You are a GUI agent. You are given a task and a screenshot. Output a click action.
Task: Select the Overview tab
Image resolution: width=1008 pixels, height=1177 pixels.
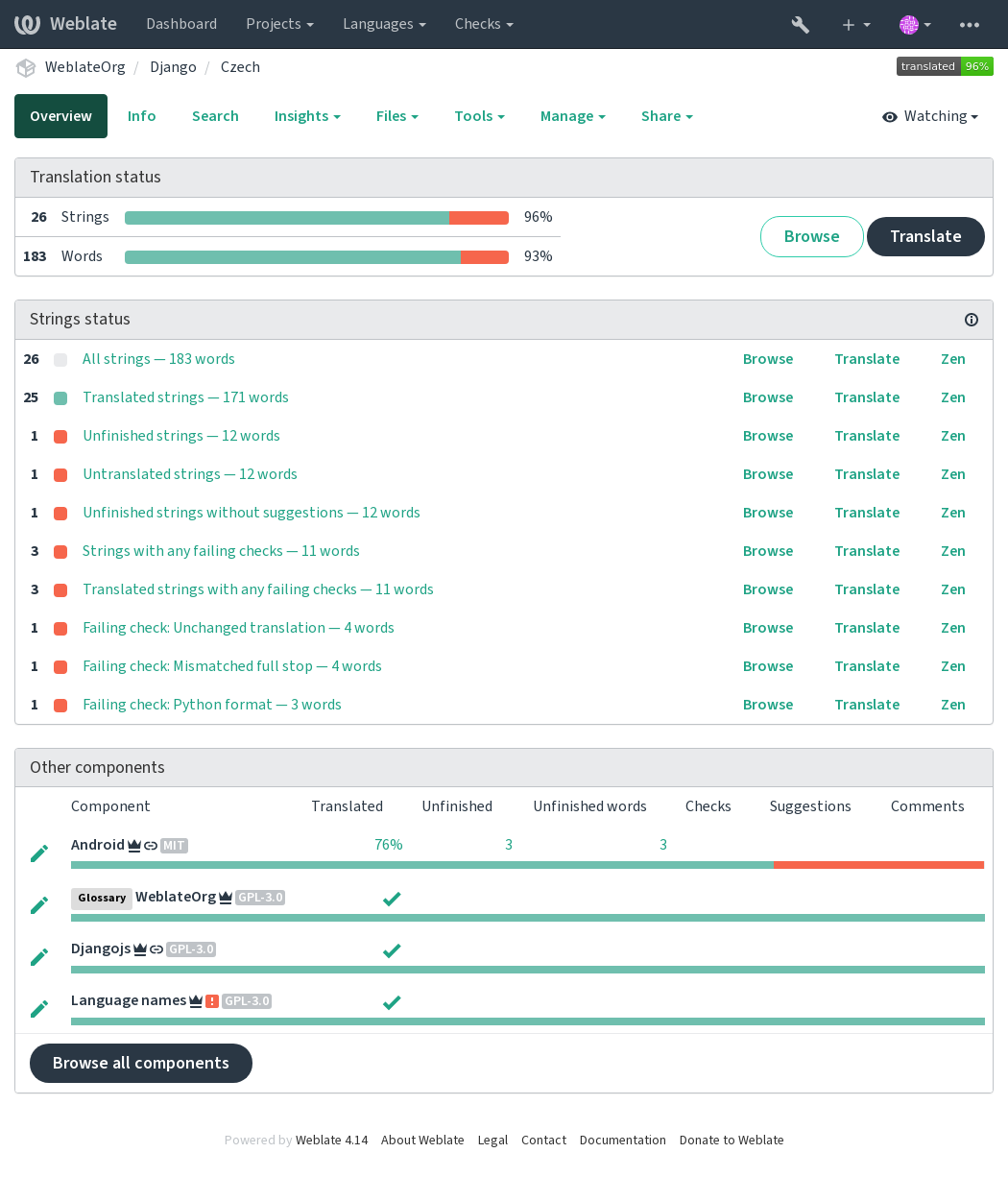pos(60,116)
